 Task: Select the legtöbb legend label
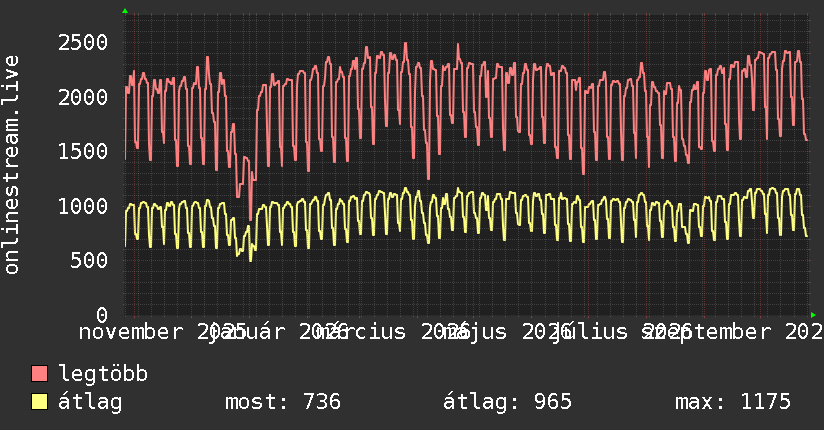pyautogui.click(x=103, y=373)
